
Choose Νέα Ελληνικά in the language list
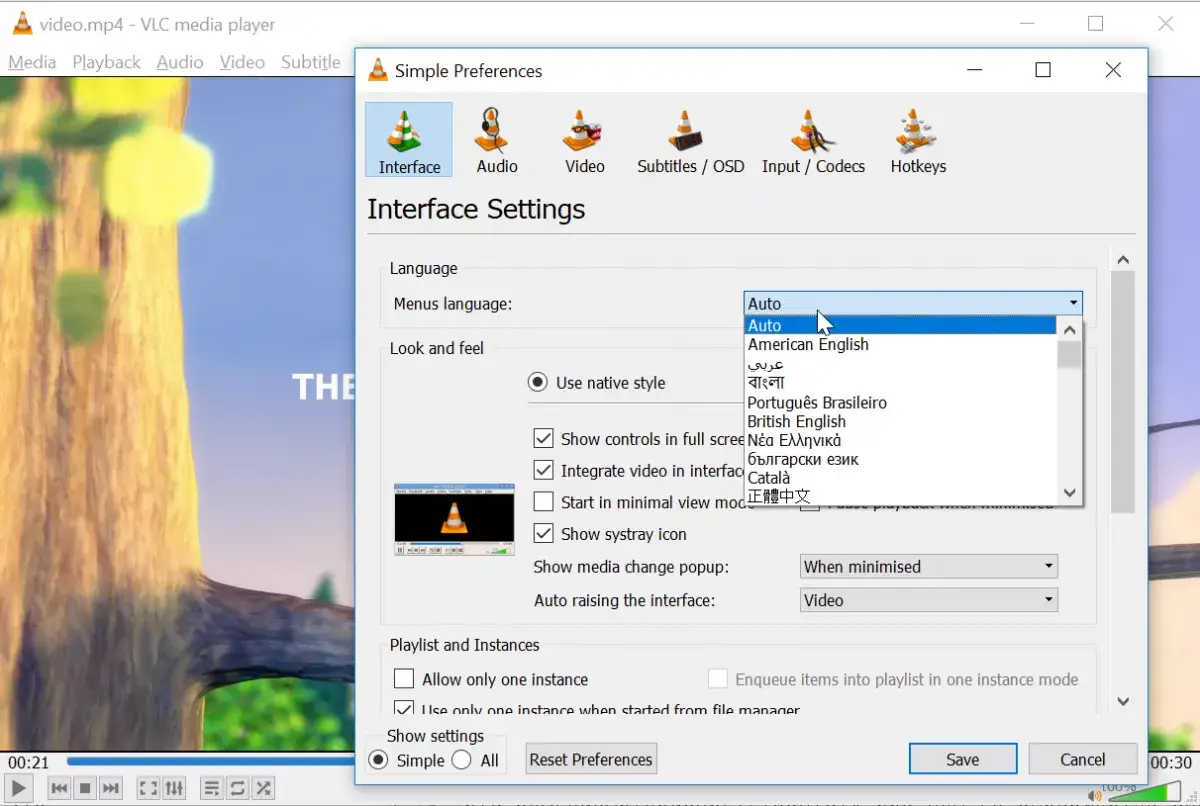(900, 440)
